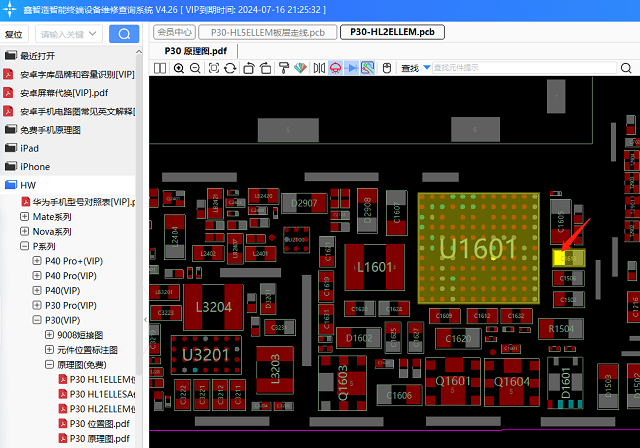Click the mirror/flip board icon

pos(319,68)
